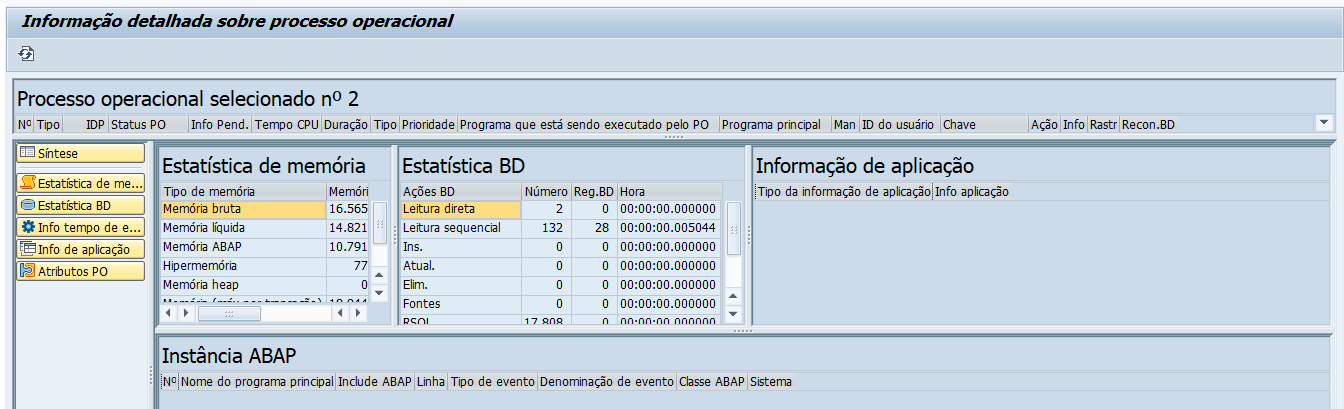Open the Atributos PO button
Viewport: 1344px width, 409px height.
pyautogui.click(x=80, y=271)
